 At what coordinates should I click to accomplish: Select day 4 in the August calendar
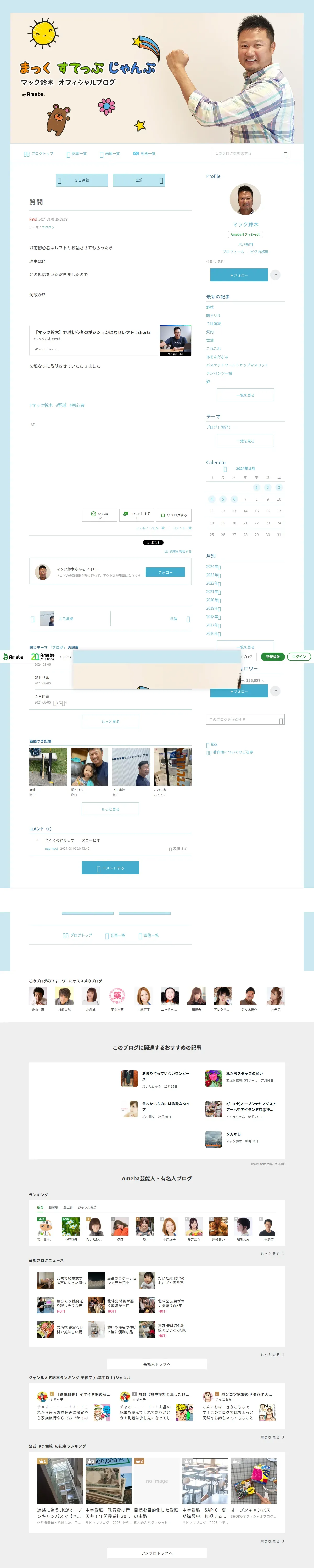[212, 499]
